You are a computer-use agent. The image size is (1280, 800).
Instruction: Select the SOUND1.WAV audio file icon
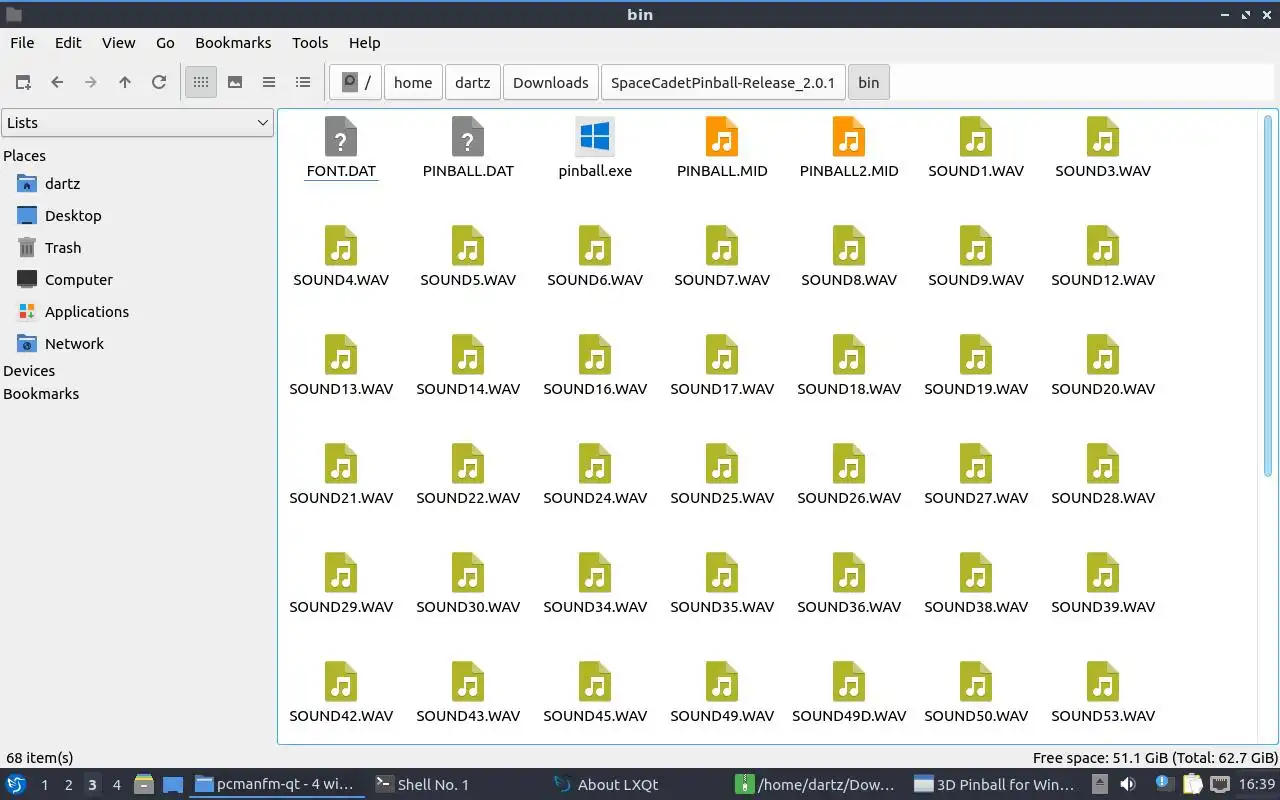coord(976,137)
